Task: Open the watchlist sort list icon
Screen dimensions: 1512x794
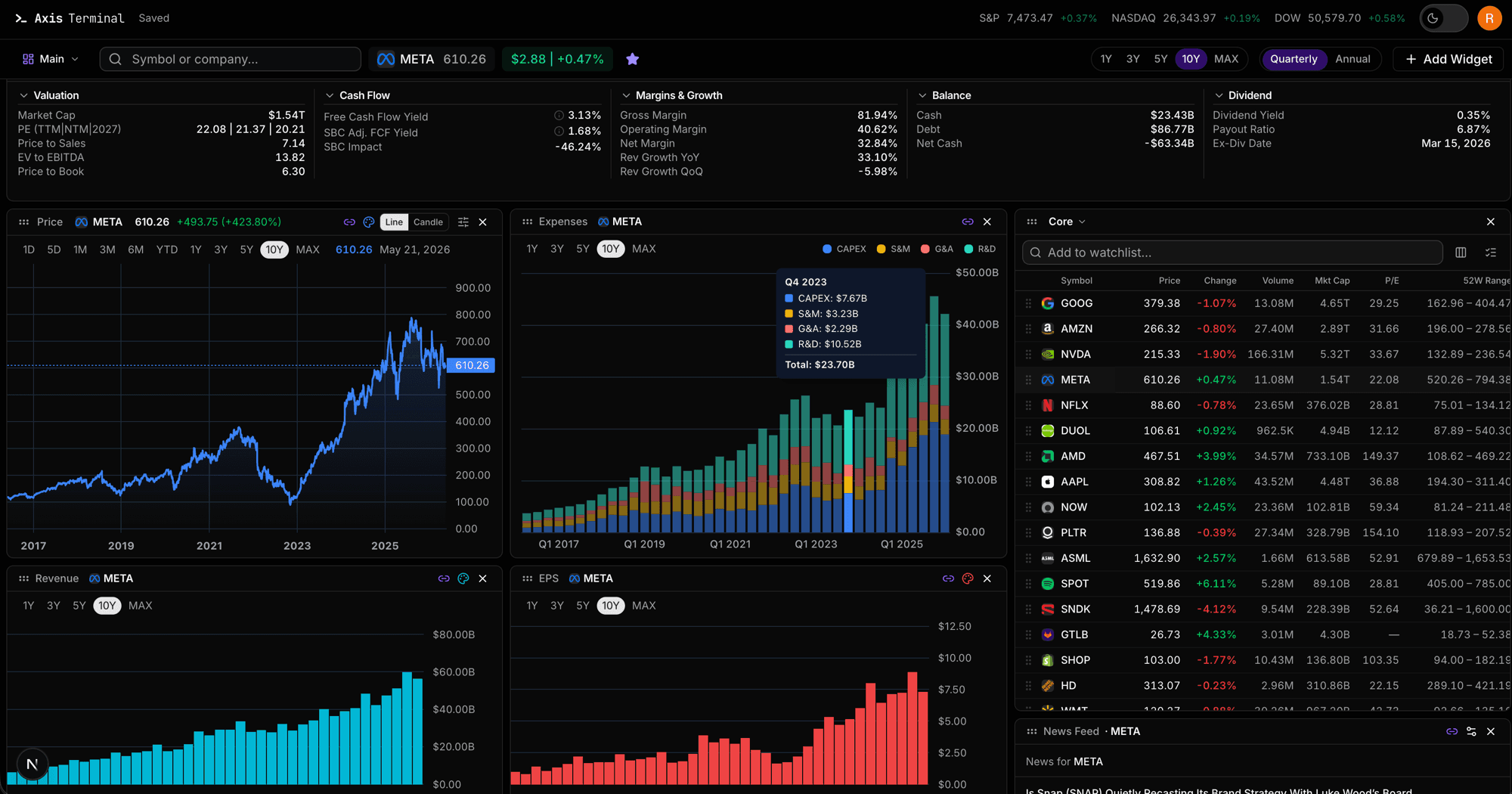Action: pos(1491,253)
